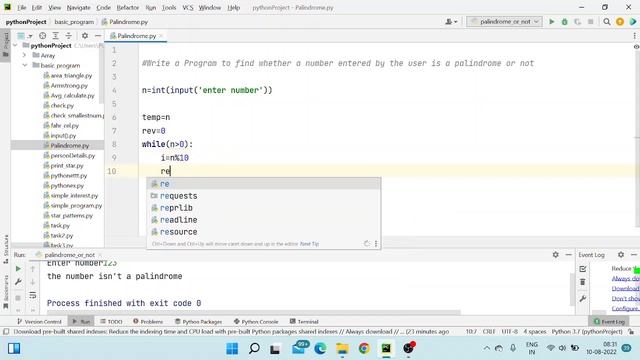The image size is (640, 360).
Task: Open the palindrome_or_not run configuration dropdown
Action: (504, 22)
